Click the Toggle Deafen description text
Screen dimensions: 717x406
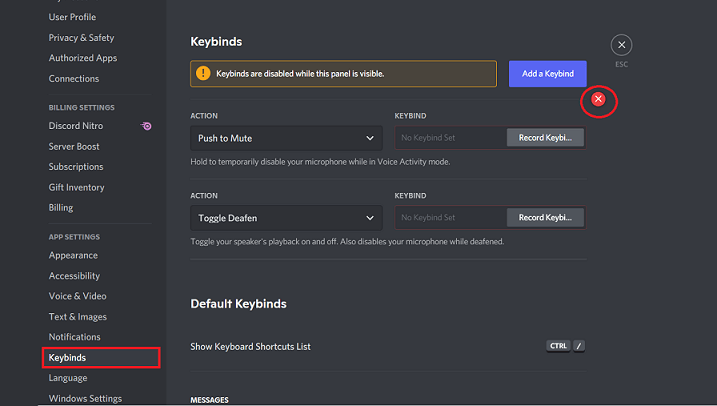pyautogui.click(x=347, y=241)
